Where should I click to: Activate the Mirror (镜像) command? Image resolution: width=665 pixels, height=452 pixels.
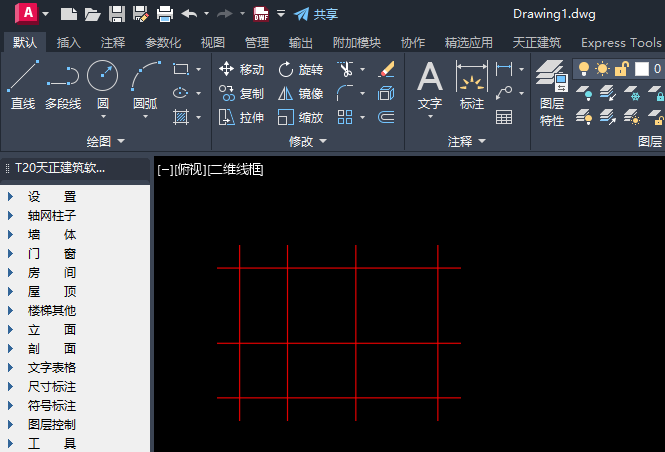301,93
